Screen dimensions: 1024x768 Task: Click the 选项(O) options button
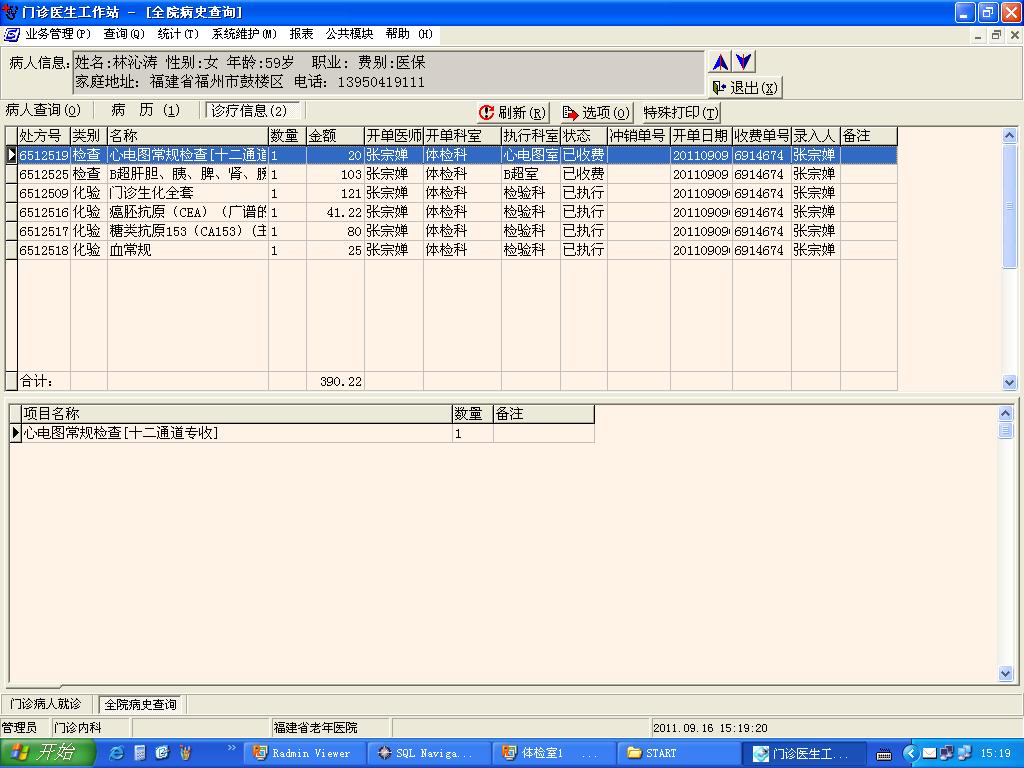click(597, 112)
